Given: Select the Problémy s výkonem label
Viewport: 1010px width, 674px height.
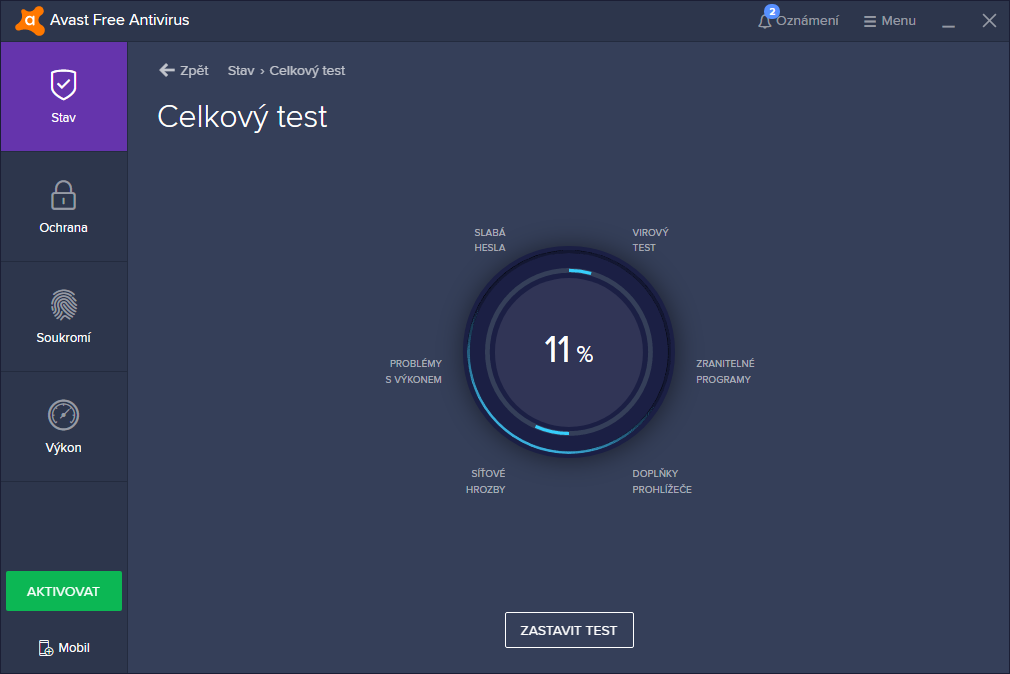Looking at the screenshot, I should tap(414, 371).
